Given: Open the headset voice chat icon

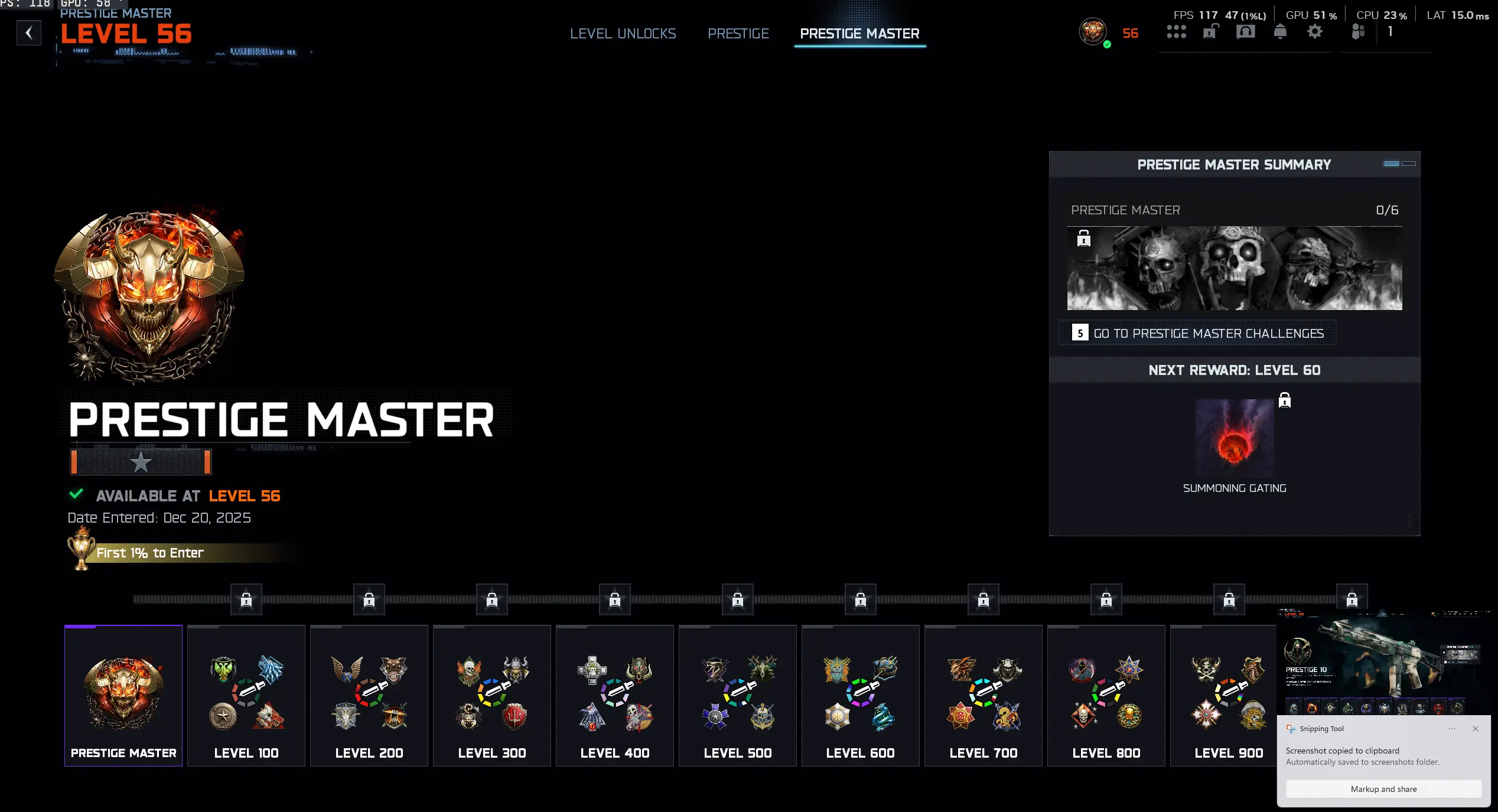Looking at the screenshot, I should [x=1245, y=32].
